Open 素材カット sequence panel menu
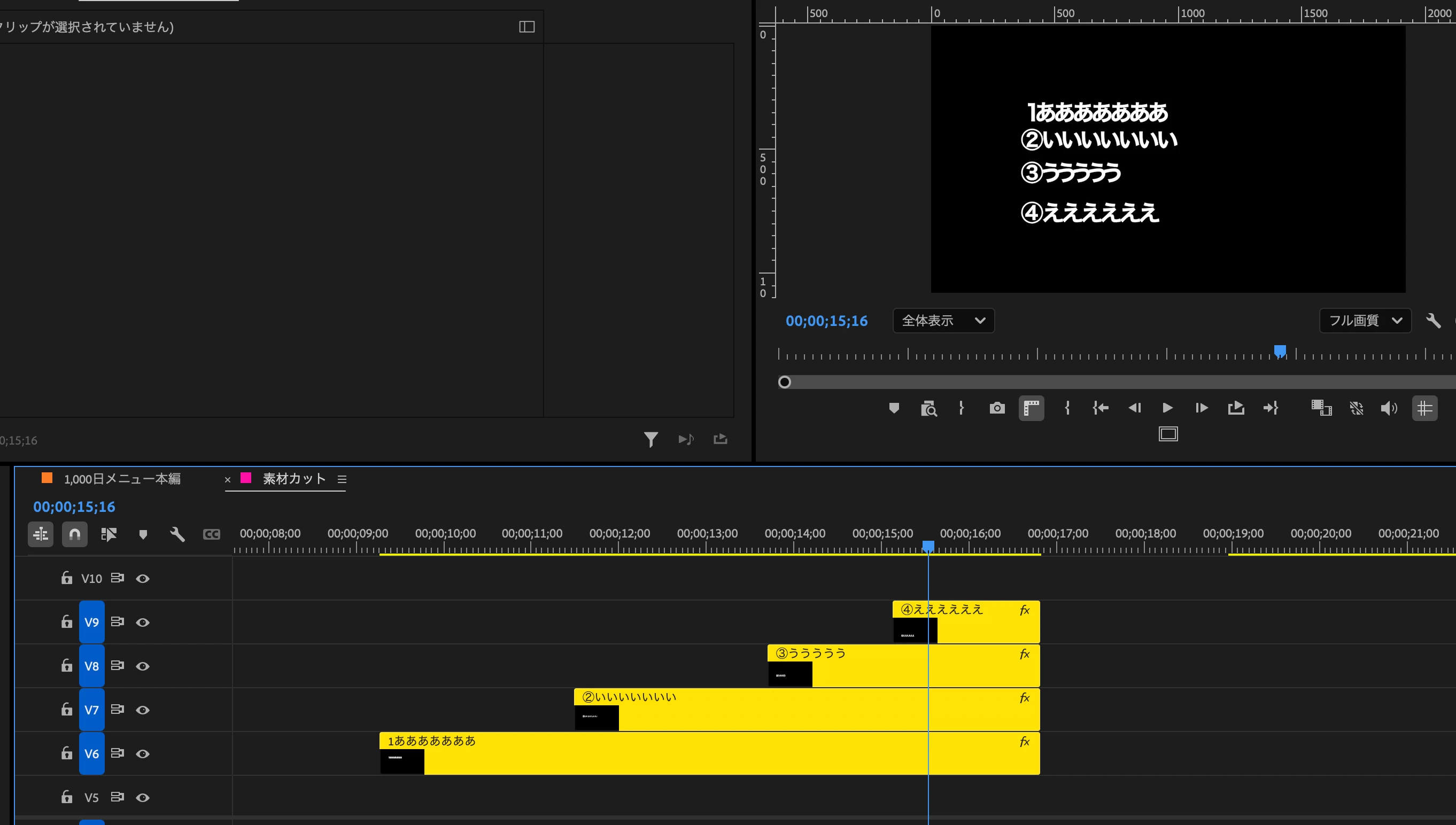This screenshot has height=825, width=1456. coord(342,479)
